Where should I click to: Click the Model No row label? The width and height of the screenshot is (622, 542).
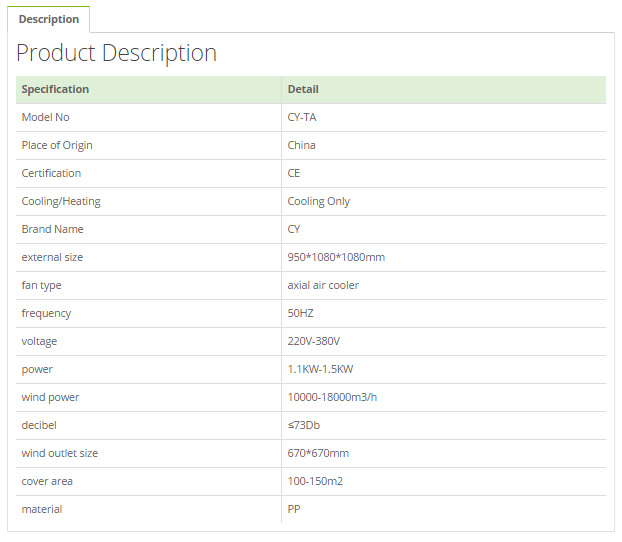pyautogui.click(x=46, y=117)
